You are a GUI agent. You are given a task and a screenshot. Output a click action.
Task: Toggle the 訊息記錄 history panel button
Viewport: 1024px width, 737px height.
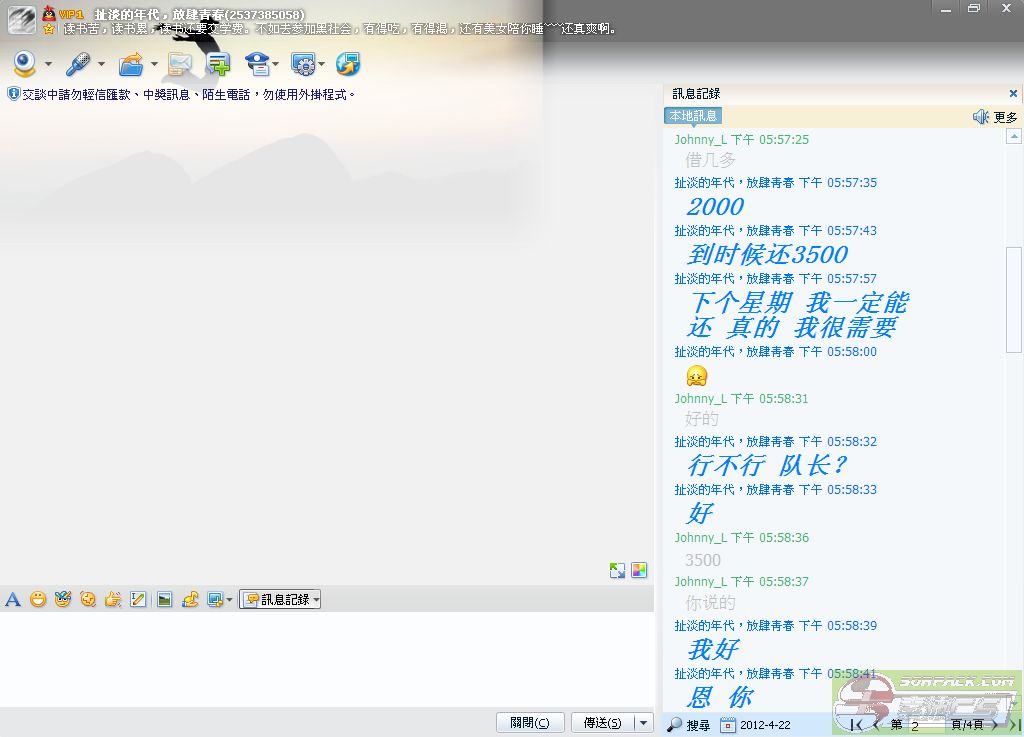(x=280, y=600)
